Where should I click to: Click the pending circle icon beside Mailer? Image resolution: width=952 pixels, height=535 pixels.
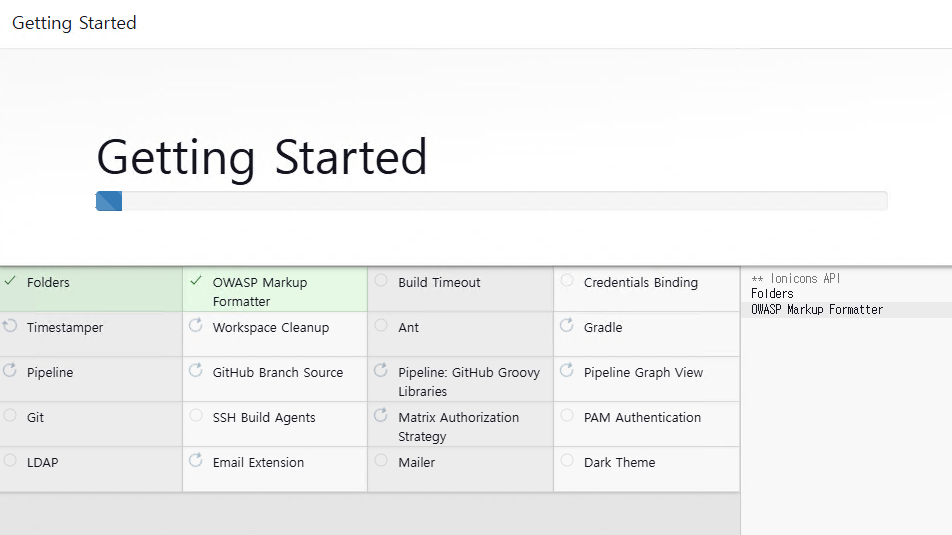(x=381, y=460)
